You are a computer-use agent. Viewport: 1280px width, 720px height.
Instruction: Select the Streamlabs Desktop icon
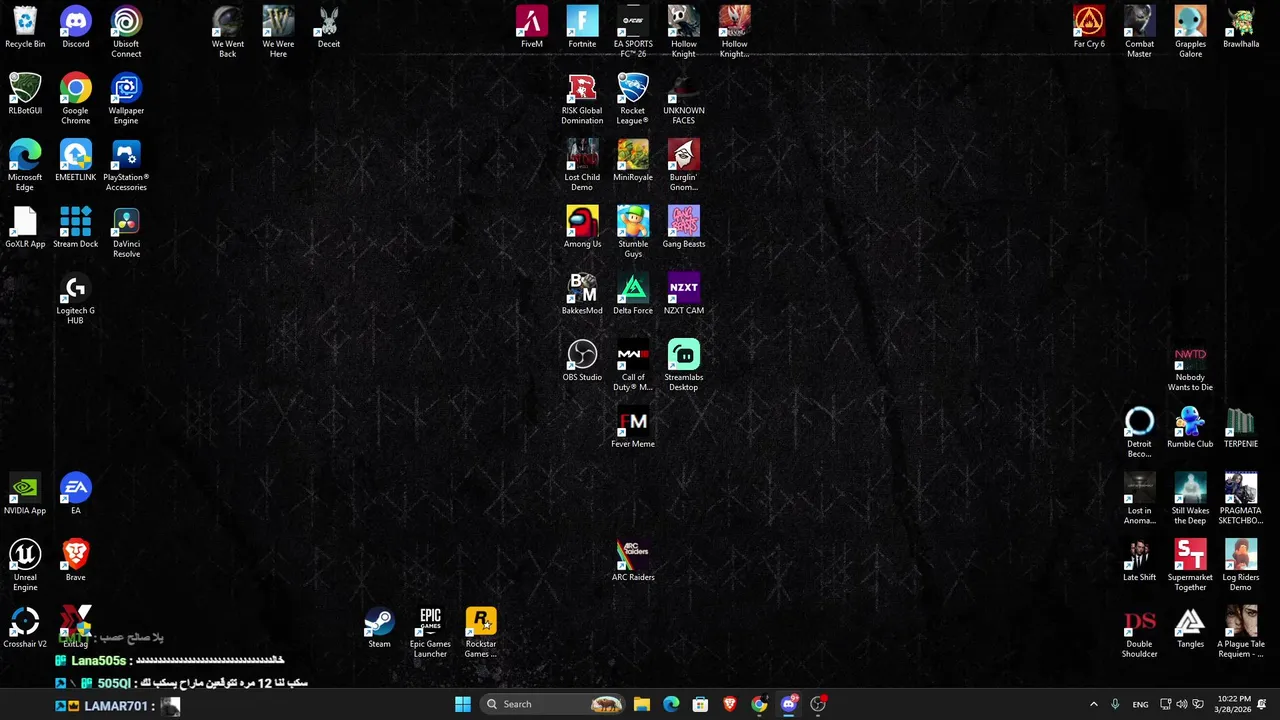point(684,366)
